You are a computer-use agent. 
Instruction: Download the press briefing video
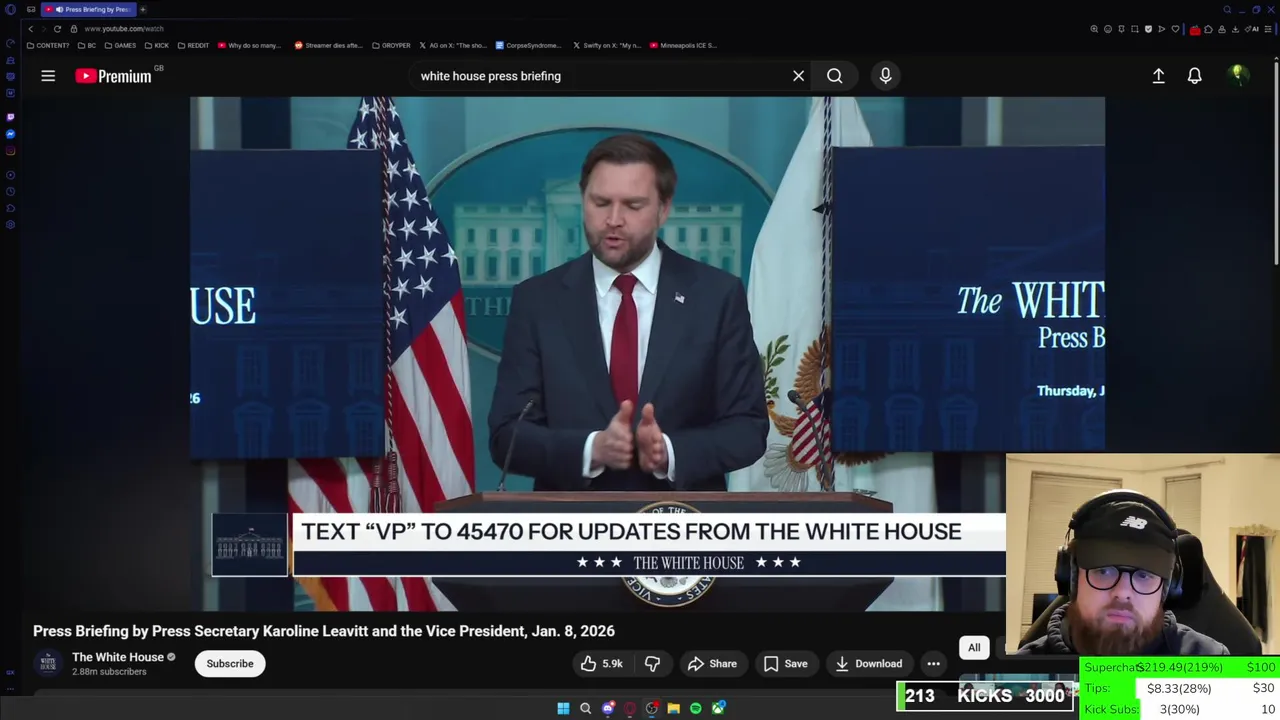pos(868,664)
